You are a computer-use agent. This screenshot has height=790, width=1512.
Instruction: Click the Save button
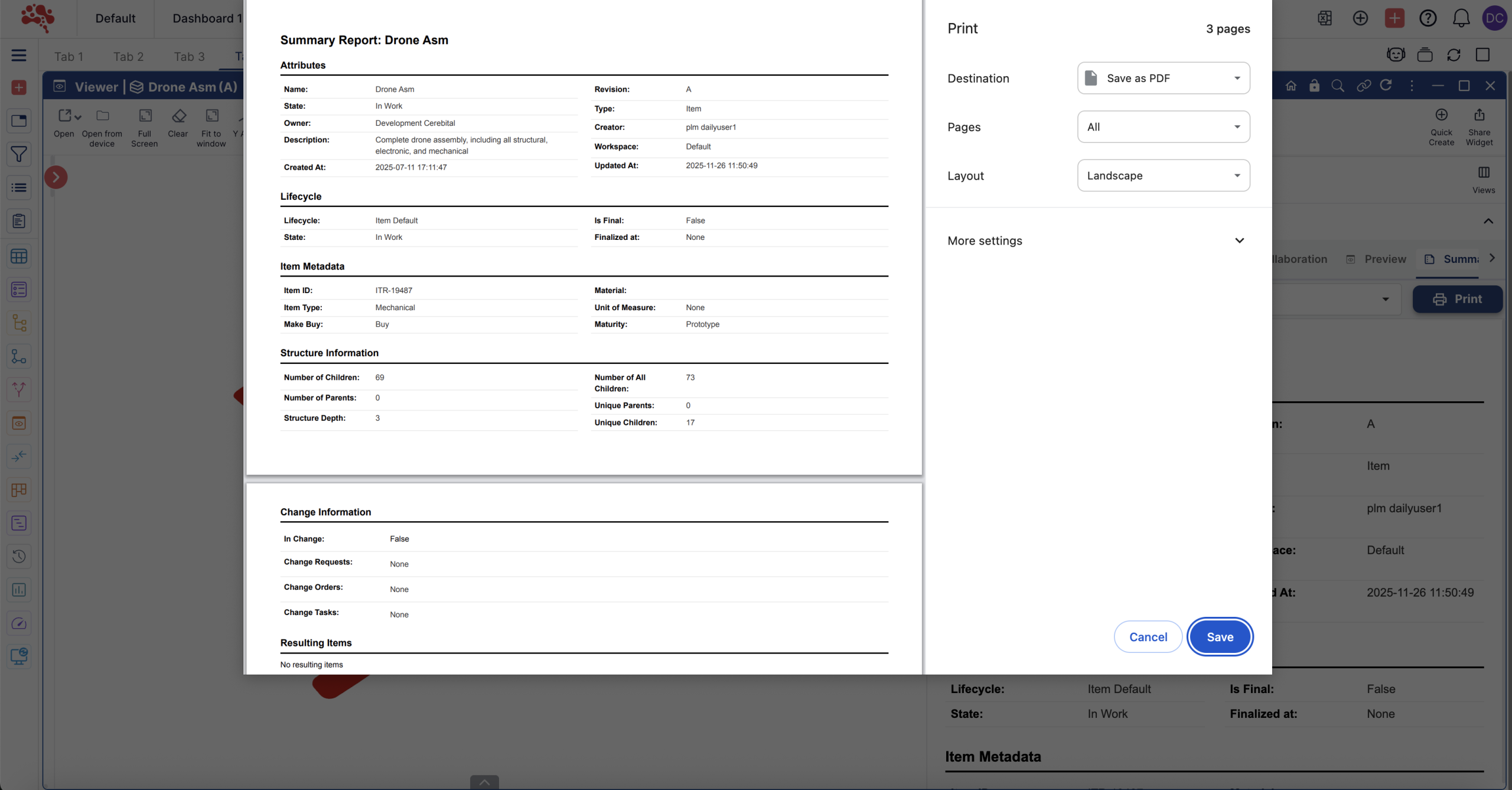pyautogui.click(x=1220, y=637)
